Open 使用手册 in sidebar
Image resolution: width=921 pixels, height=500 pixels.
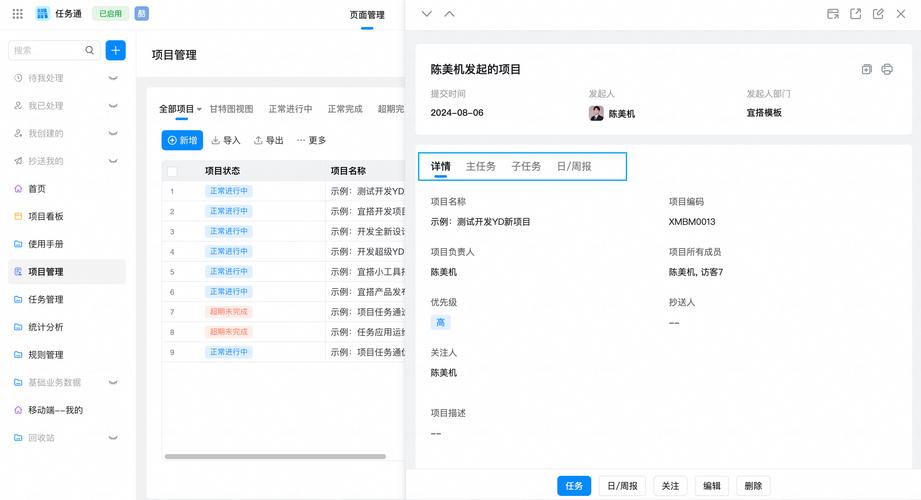(x=46, y=244)
